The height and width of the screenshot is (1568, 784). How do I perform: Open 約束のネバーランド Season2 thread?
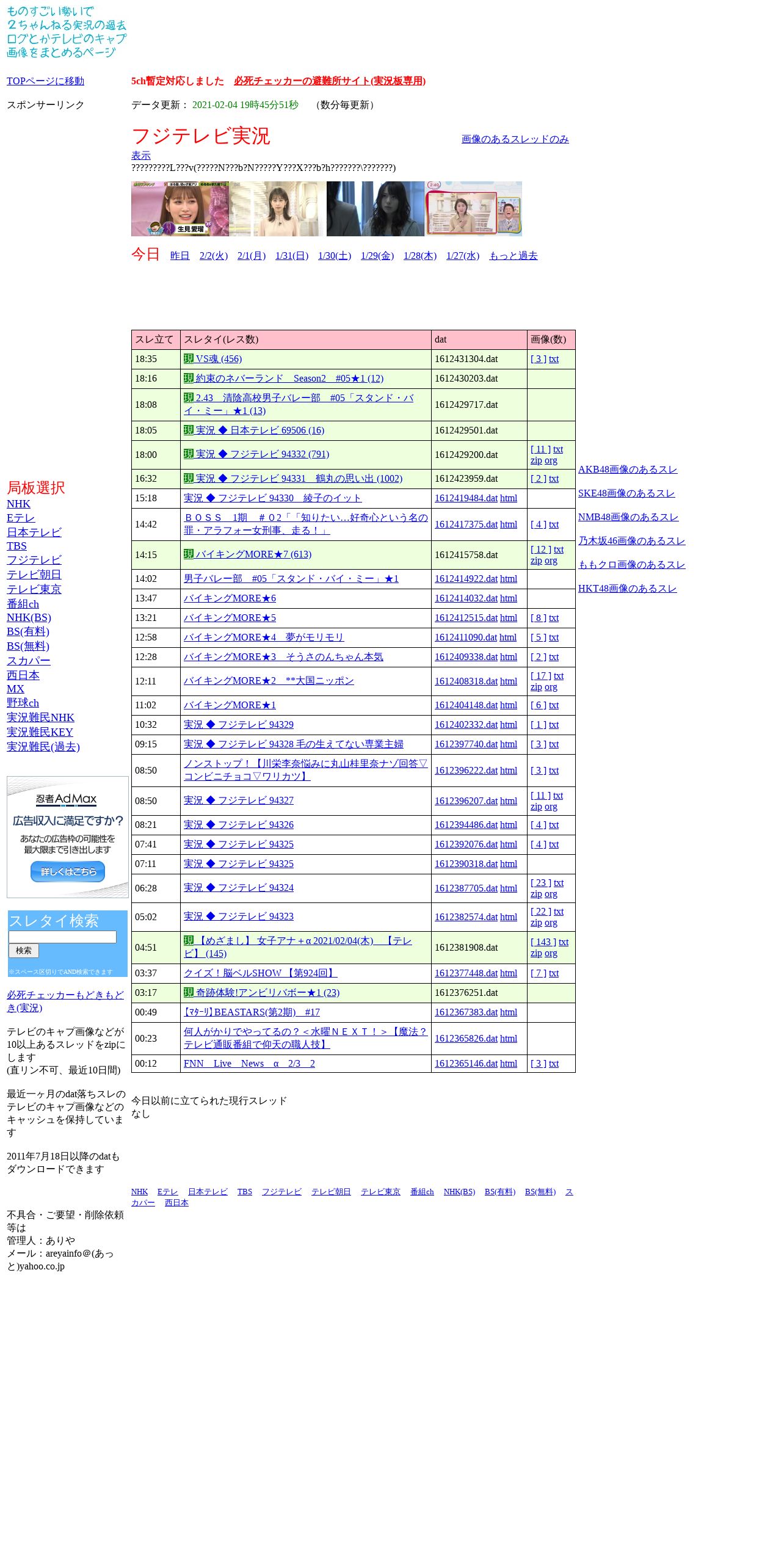tap(284, 379)
